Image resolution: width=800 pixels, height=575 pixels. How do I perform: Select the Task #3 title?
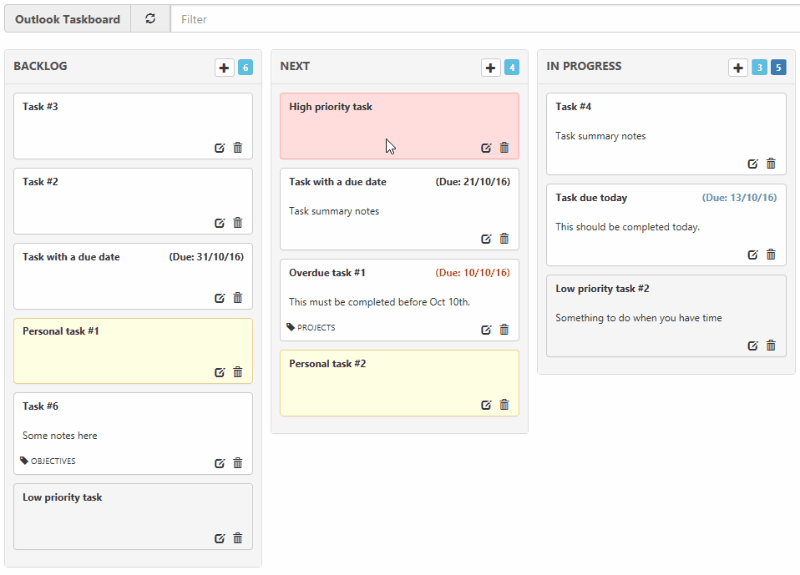pos(40,107)
